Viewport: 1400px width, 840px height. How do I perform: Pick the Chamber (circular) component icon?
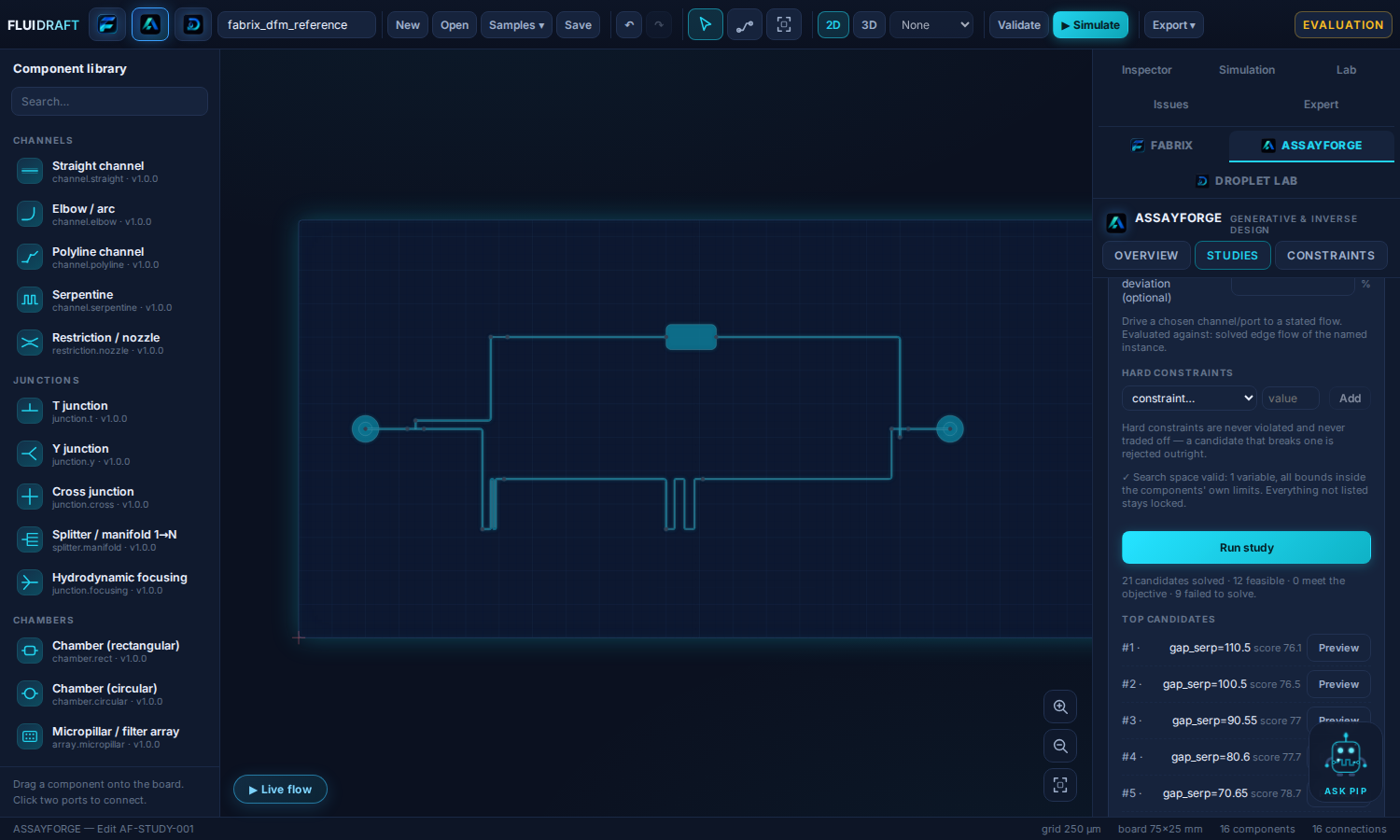coord(30,693)
